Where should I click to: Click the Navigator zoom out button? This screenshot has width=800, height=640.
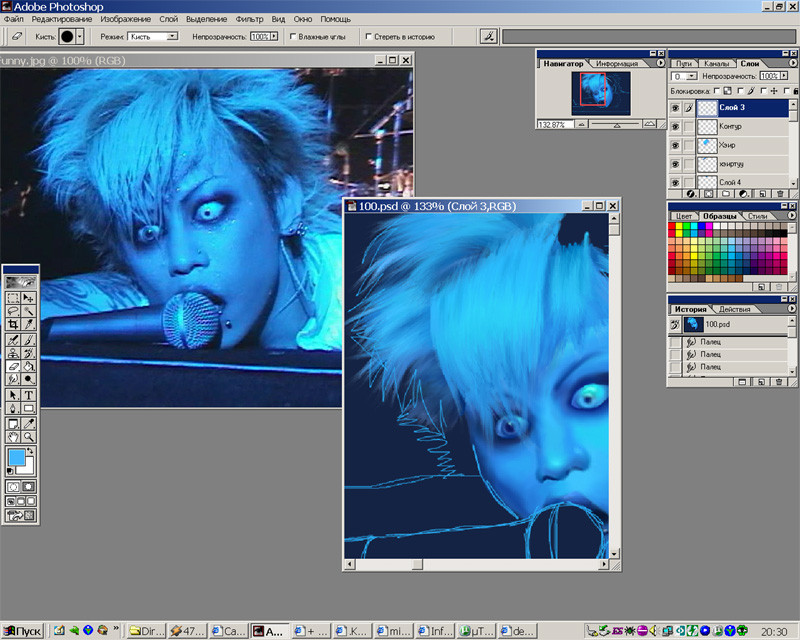click(x=581, y=124)
